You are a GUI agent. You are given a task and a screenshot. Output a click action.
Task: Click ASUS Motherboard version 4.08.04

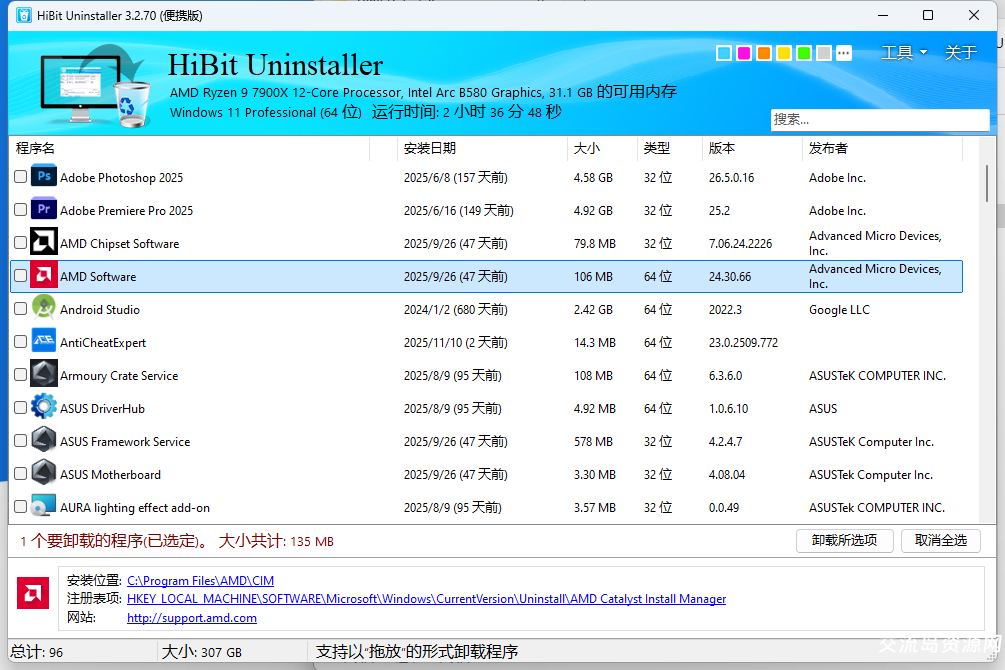(727, 475)
